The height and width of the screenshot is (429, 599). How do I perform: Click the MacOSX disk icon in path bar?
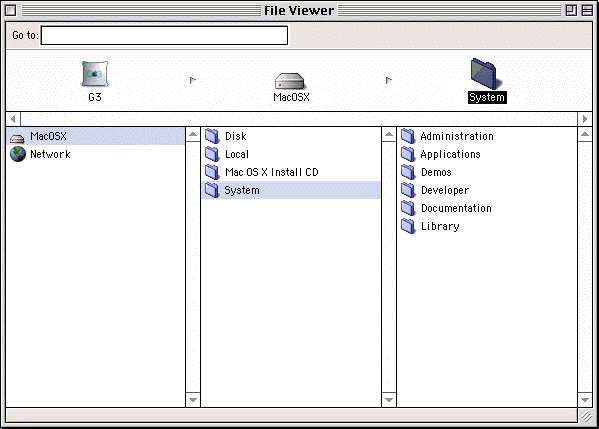point(290,81)
